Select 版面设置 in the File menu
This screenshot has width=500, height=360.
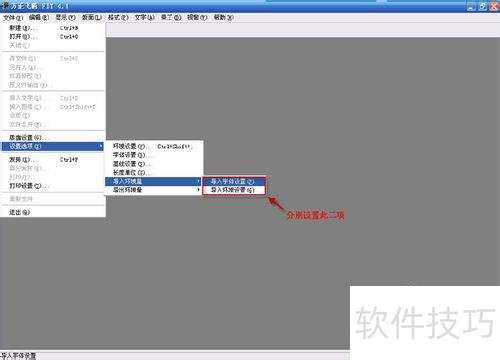[x=53, y=137]
